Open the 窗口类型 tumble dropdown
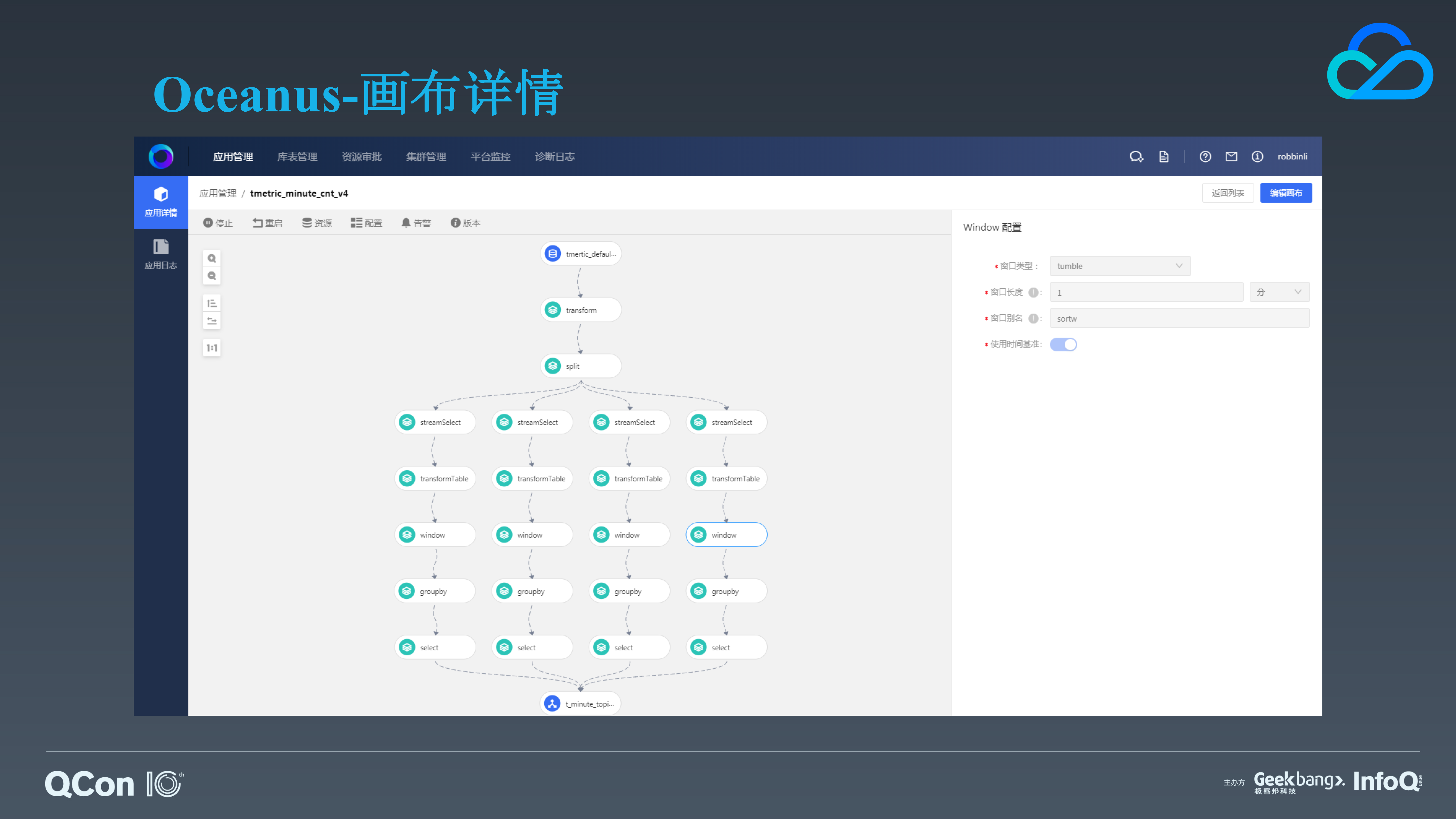This screenshot has height=819, width=1456. coord(1120,266)
